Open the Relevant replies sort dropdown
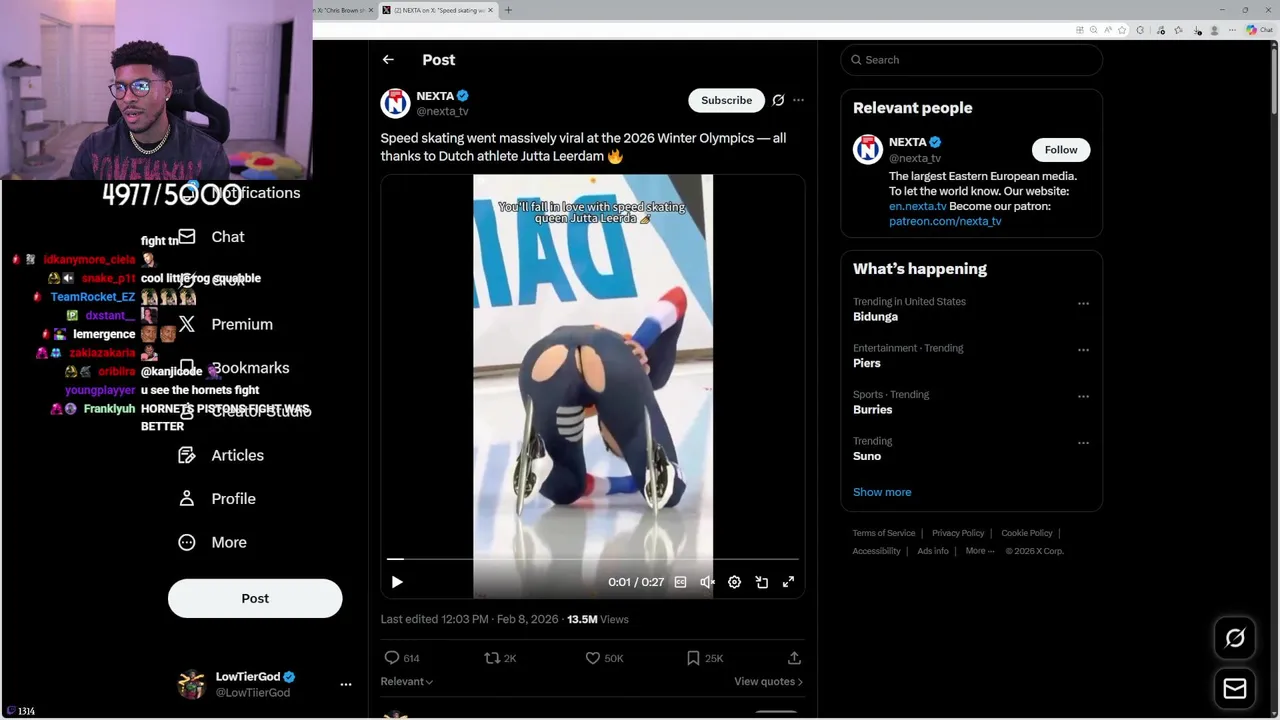 [406, 681]
